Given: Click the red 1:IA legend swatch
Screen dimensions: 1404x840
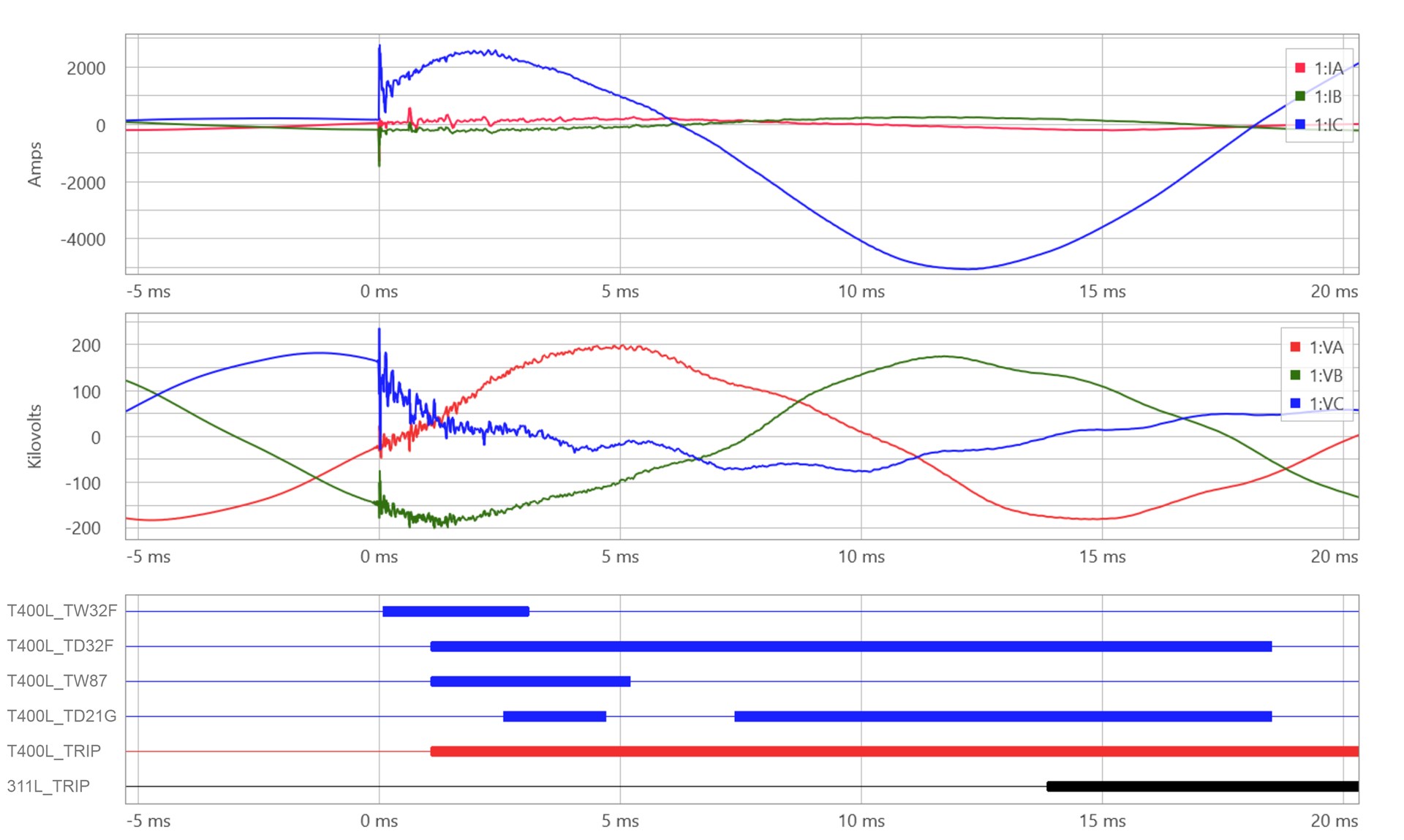Looking at the screenshot, I should coord(1299,68).
